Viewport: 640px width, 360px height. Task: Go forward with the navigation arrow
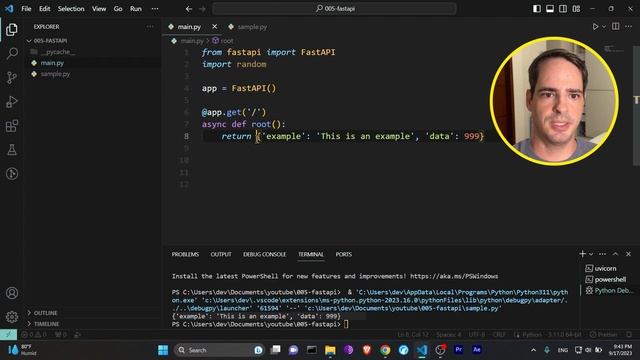coord(202,9)
